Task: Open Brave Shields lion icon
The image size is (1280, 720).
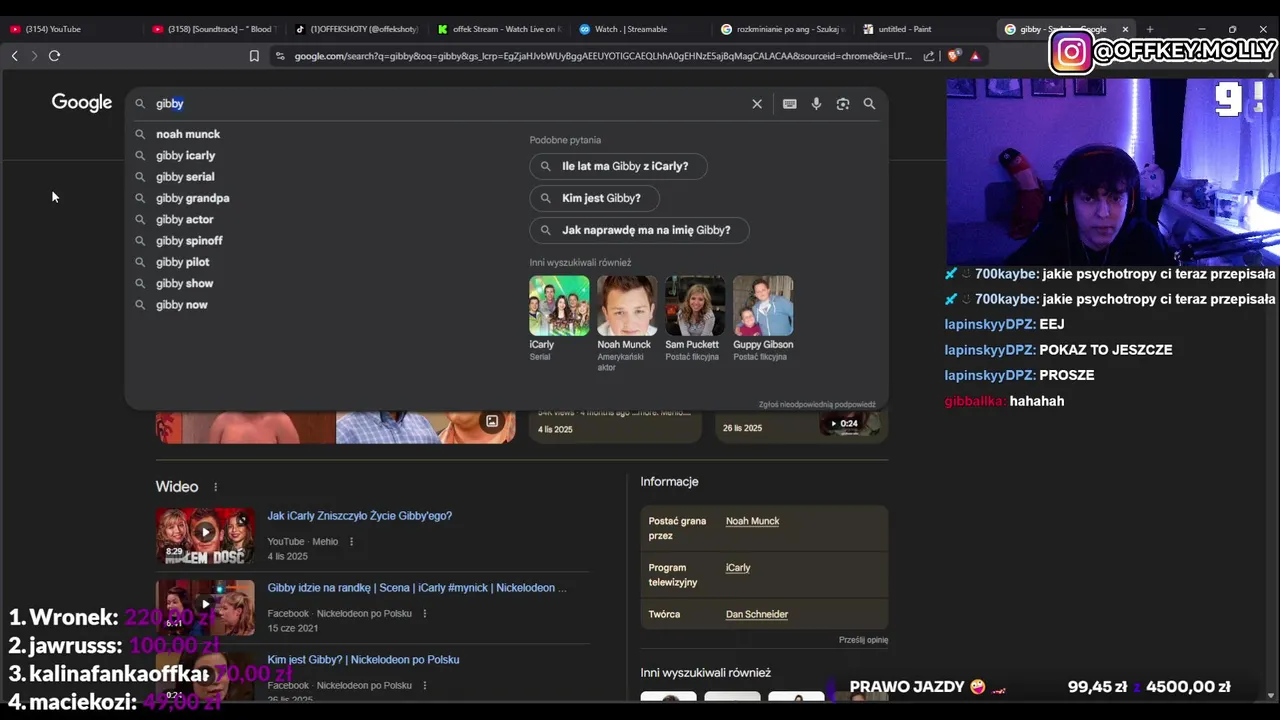Action: tap(953, 56)
